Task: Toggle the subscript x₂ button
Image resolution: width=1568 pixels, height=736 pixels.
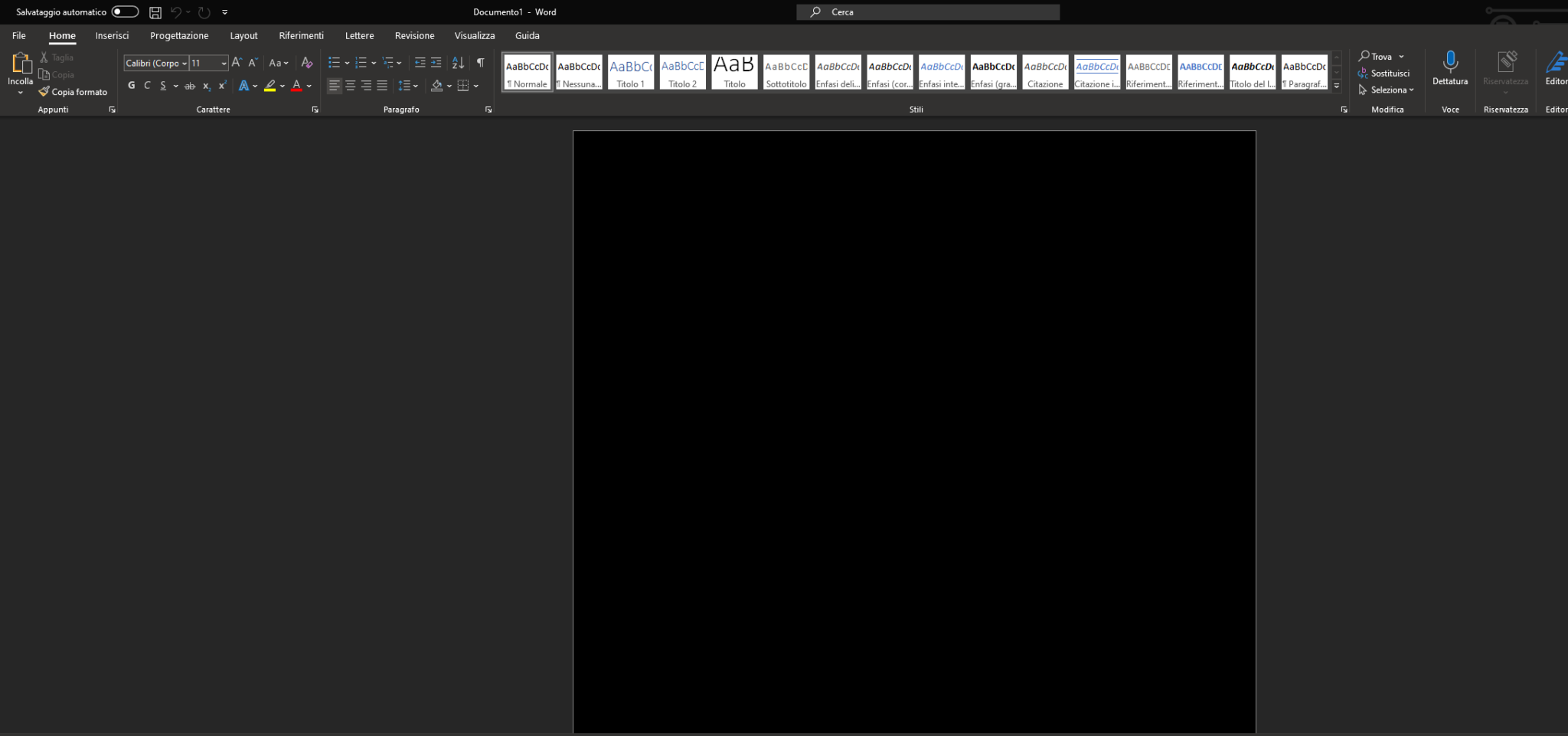Action: click(206, 86)
